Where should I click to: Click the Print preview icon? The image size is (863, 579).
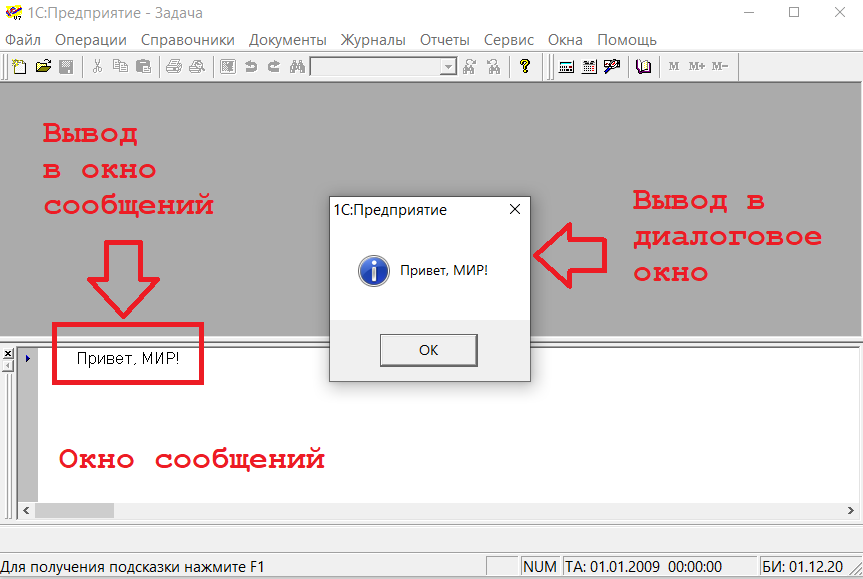197,67
